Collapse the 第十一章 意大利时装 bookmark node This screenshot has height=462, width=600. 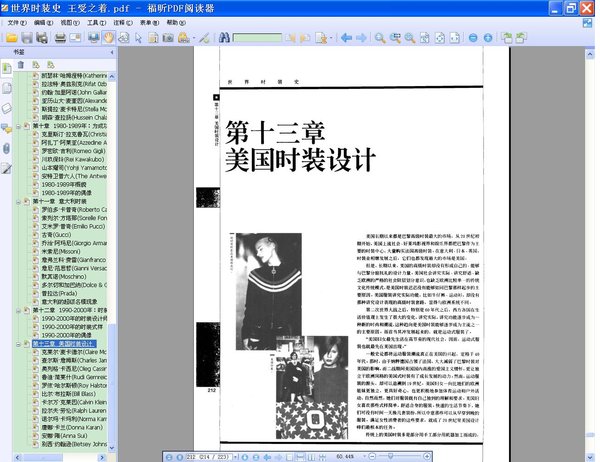[24, 201]
